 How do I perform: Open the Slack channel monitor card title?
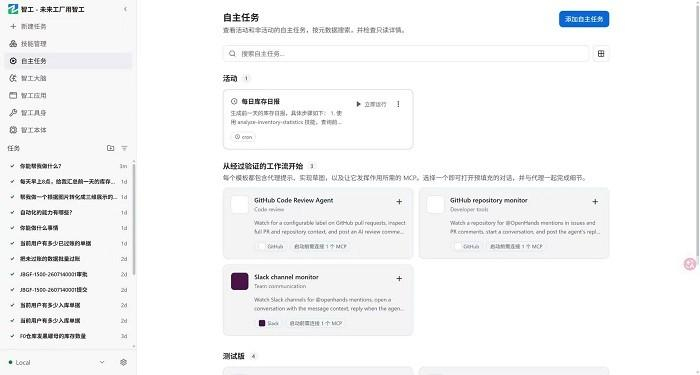[x=286, y=277]
